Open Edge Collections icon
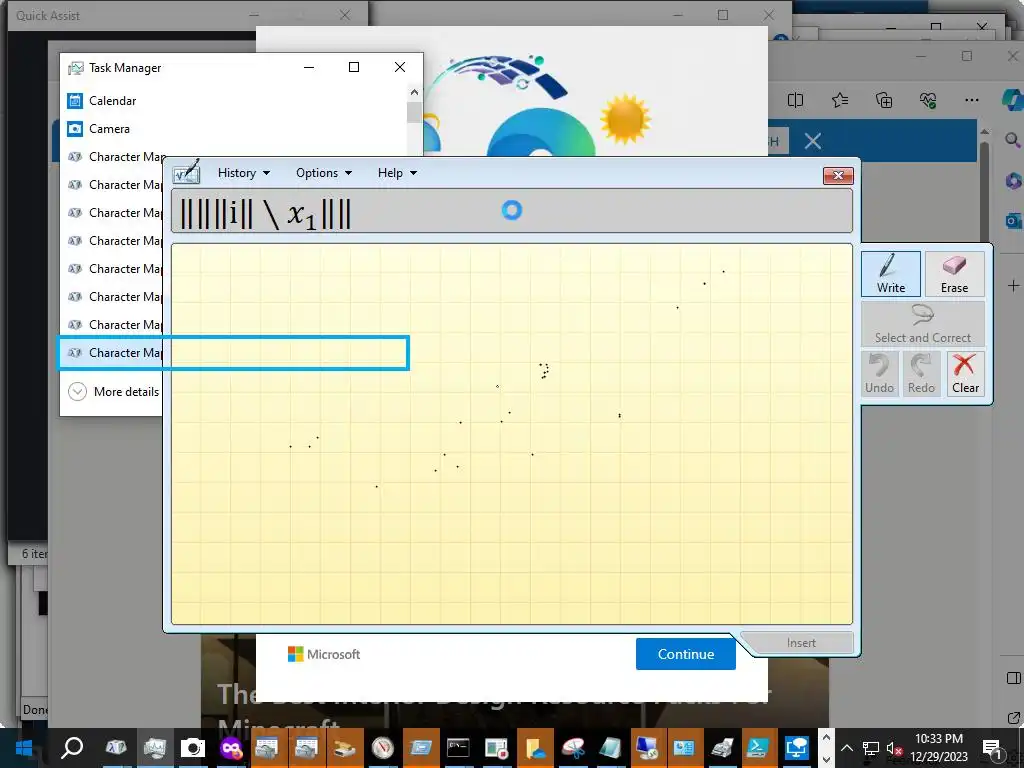The width and height of the screenshot is (1024, 768). coord(884,100)
